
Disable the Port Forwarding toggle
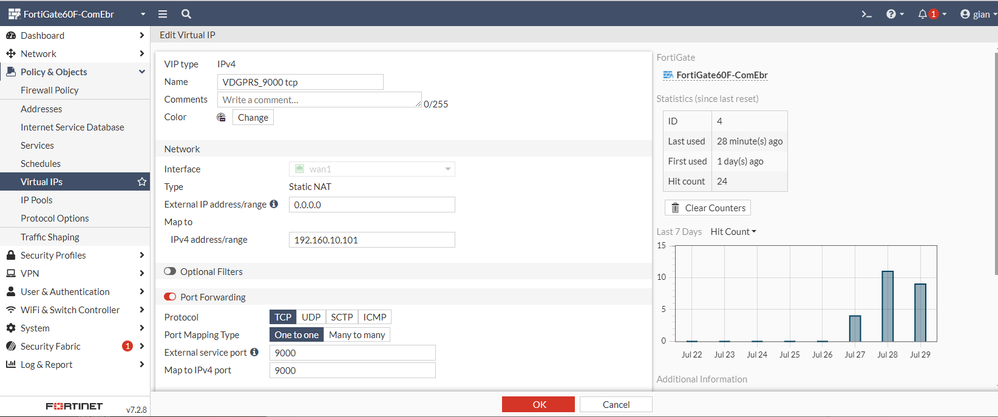click(170, 297)
